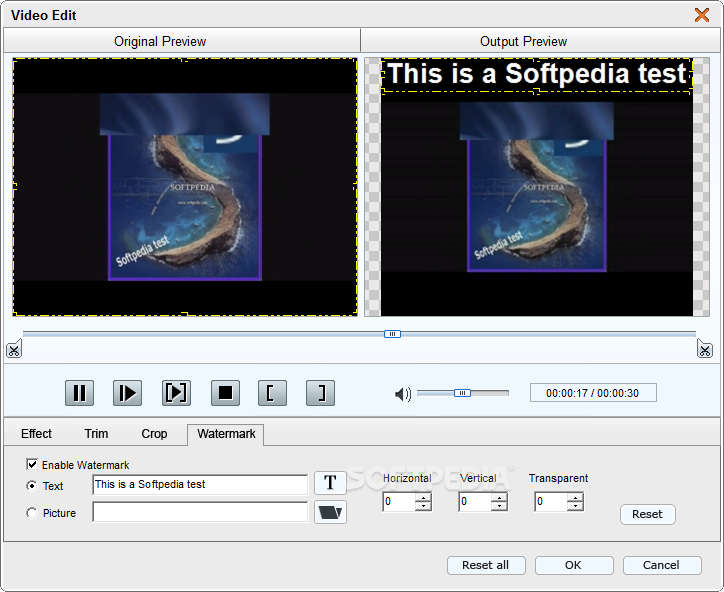
Task: Select the Picture watermark radio button
Action: [x=31, y=513]
